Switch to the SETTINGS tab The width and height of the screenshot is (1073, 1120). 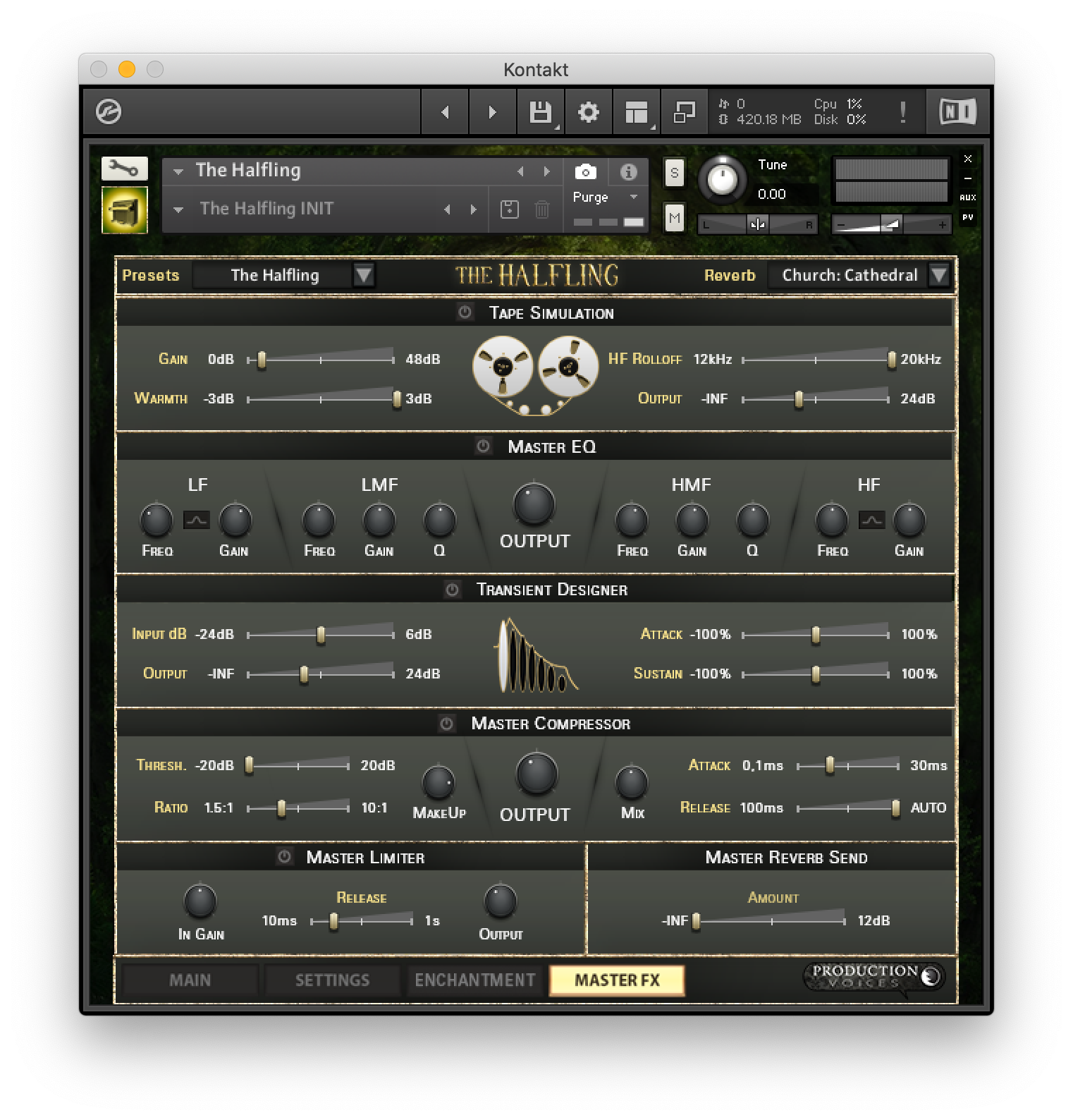point(332,980)
